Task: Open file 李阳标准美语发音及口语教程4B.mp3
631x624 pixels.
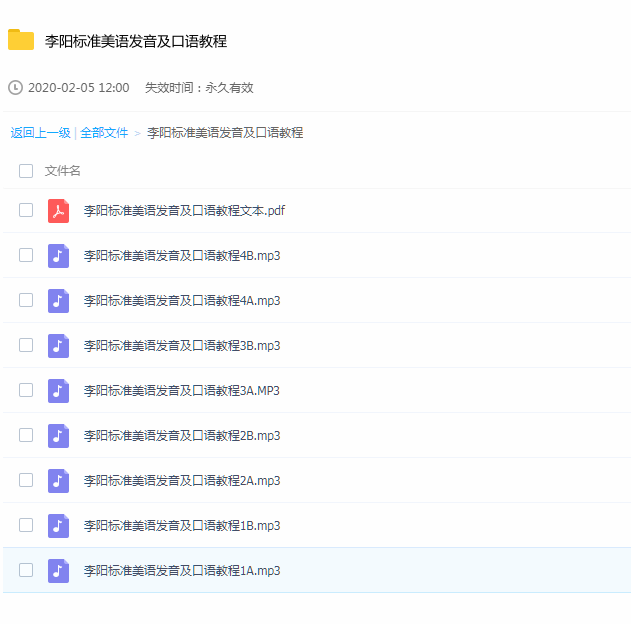Action: click(x=182, y=256)
